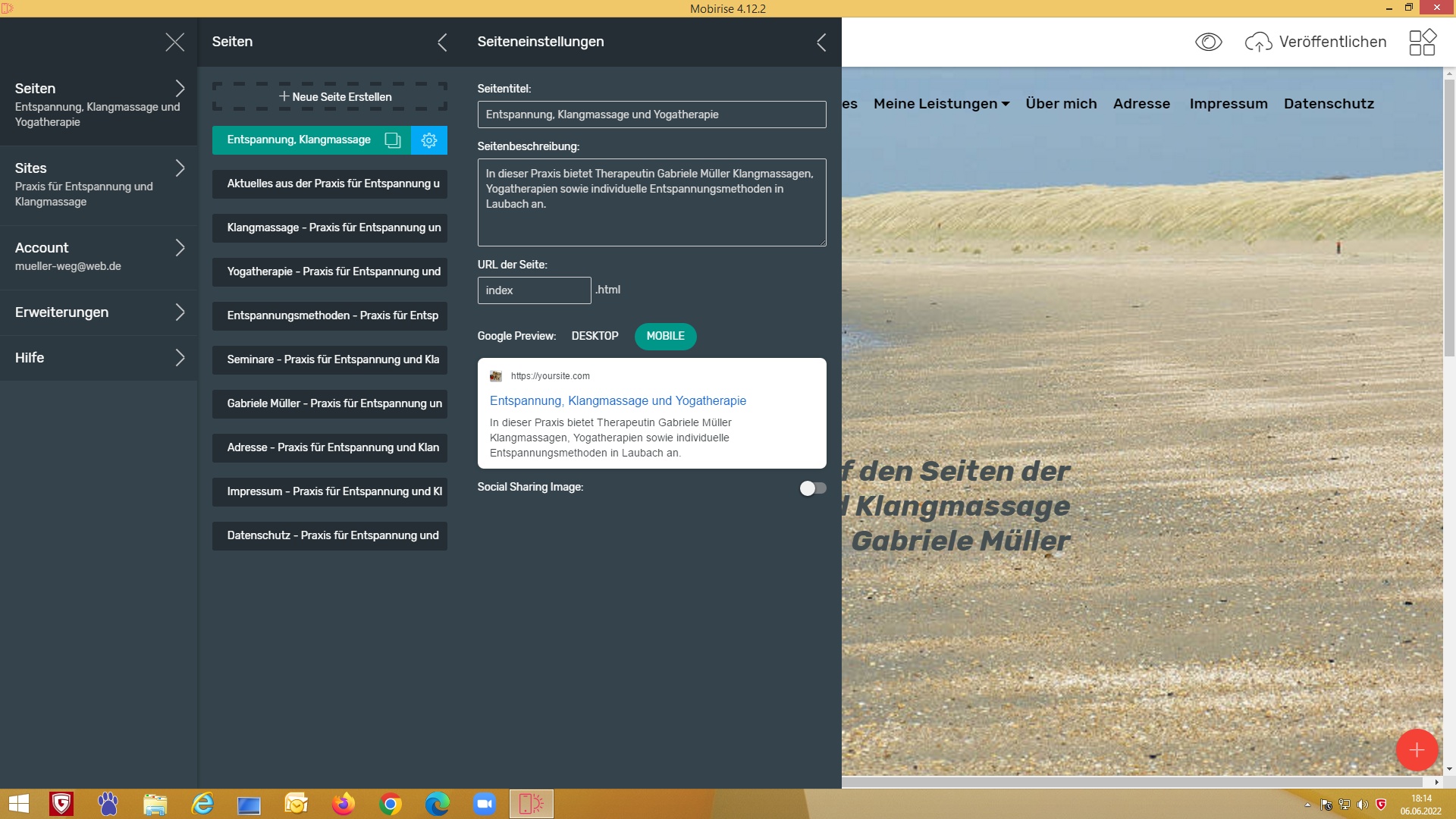Launch Zoom from the taskbar
The height and width of the screenshot is (819, 1456).
tap(484, 804)
